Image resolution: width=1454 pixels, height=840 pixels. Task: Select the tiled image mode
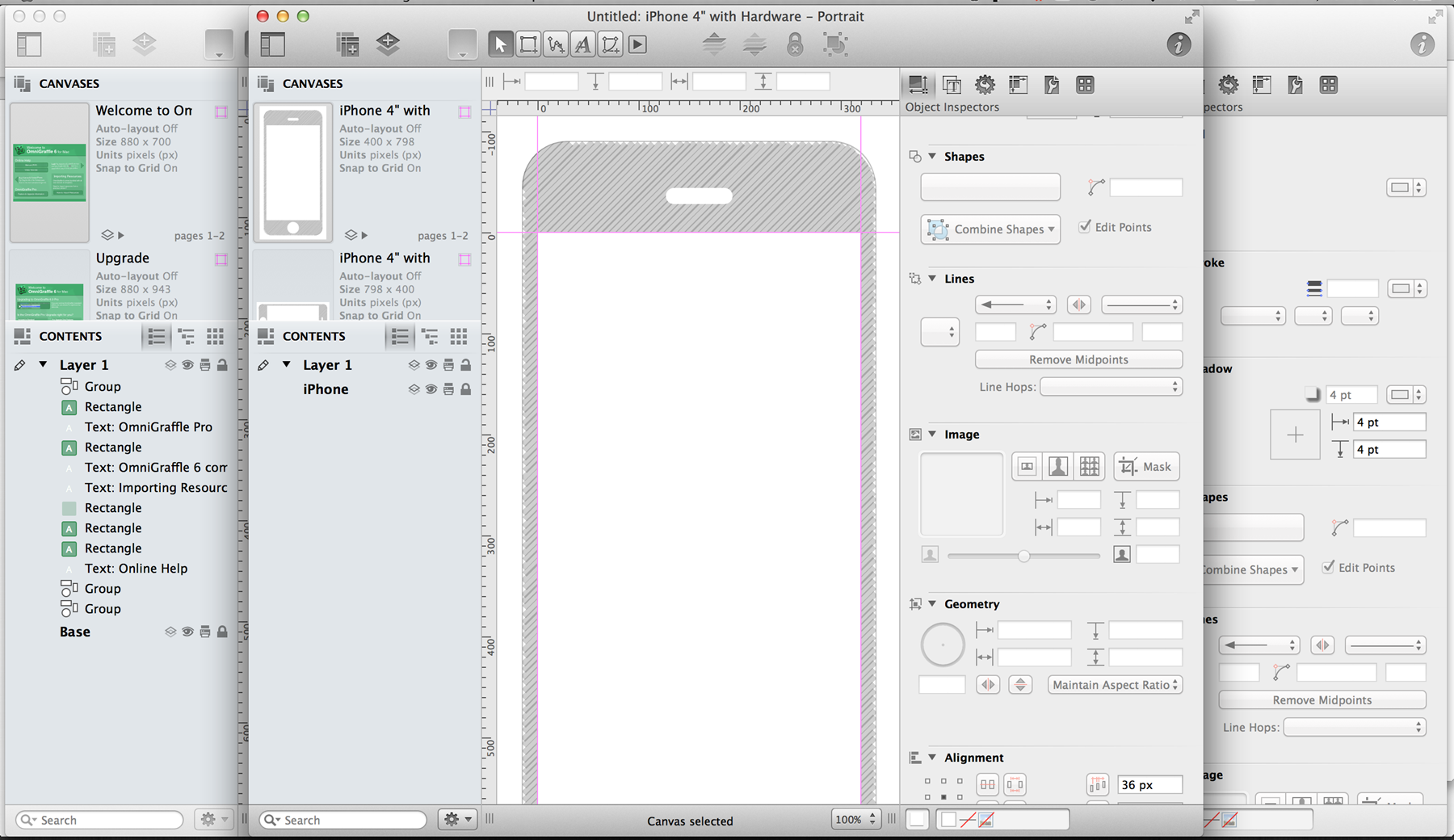pos(1089,466)
